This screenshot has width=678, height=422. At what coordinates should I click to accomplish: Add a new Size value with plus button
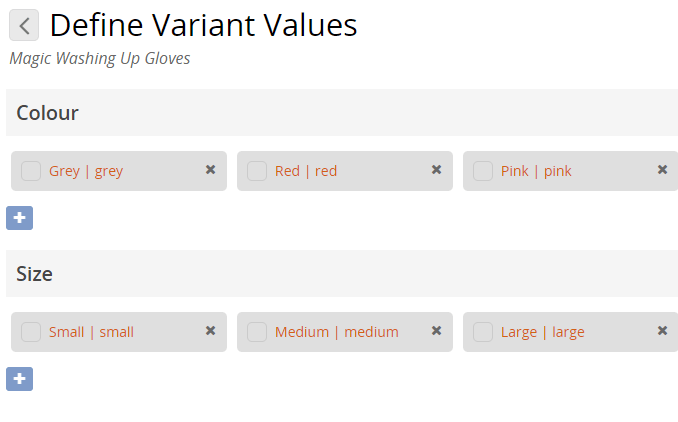[x=19, y=379]
